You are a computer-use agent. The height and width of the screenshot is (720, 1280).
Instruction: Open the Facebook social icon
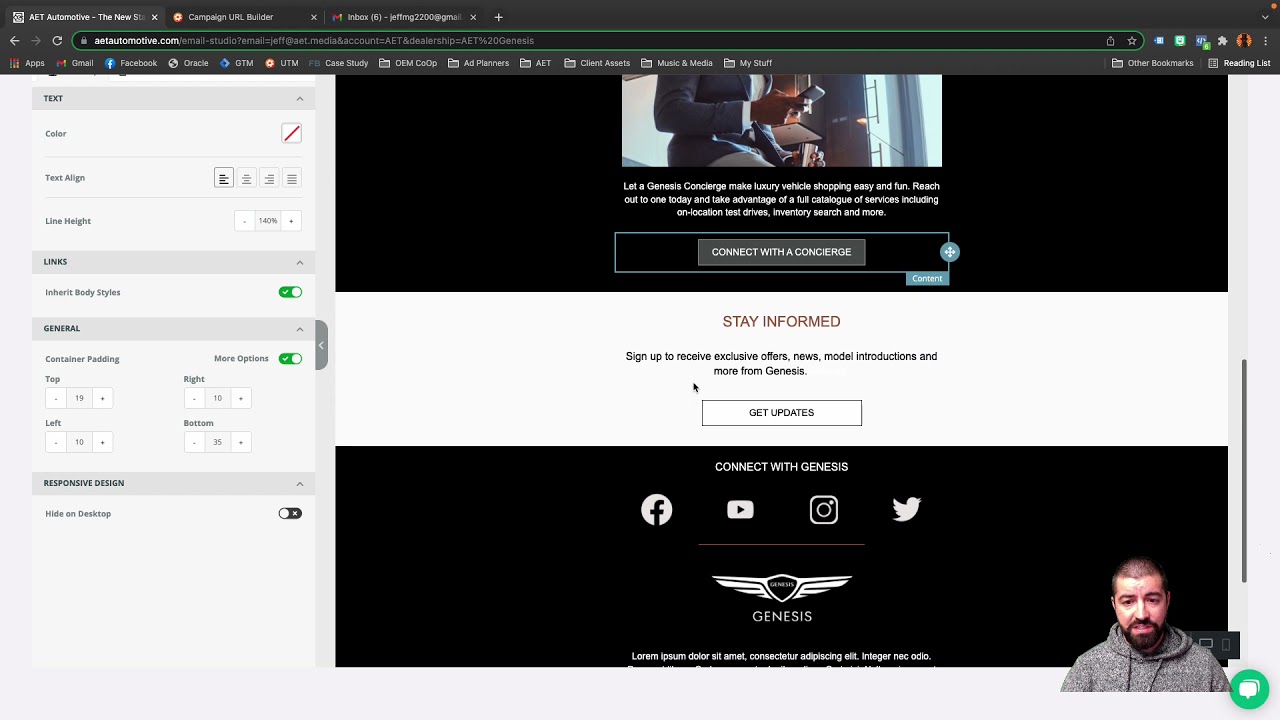coord(657,510)
